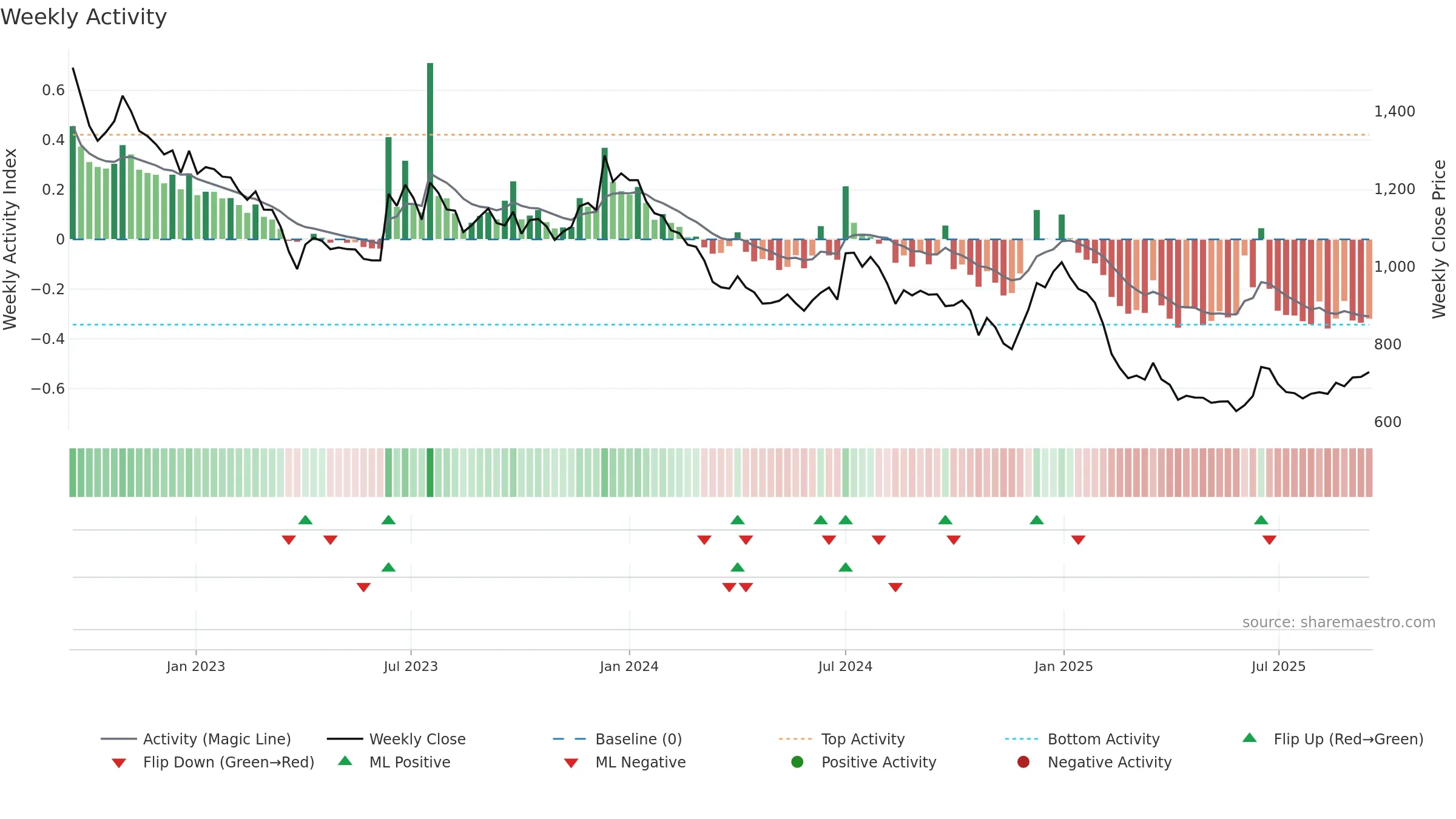Click the 'Jan 2024' x-axis label

tap(629, 666)
